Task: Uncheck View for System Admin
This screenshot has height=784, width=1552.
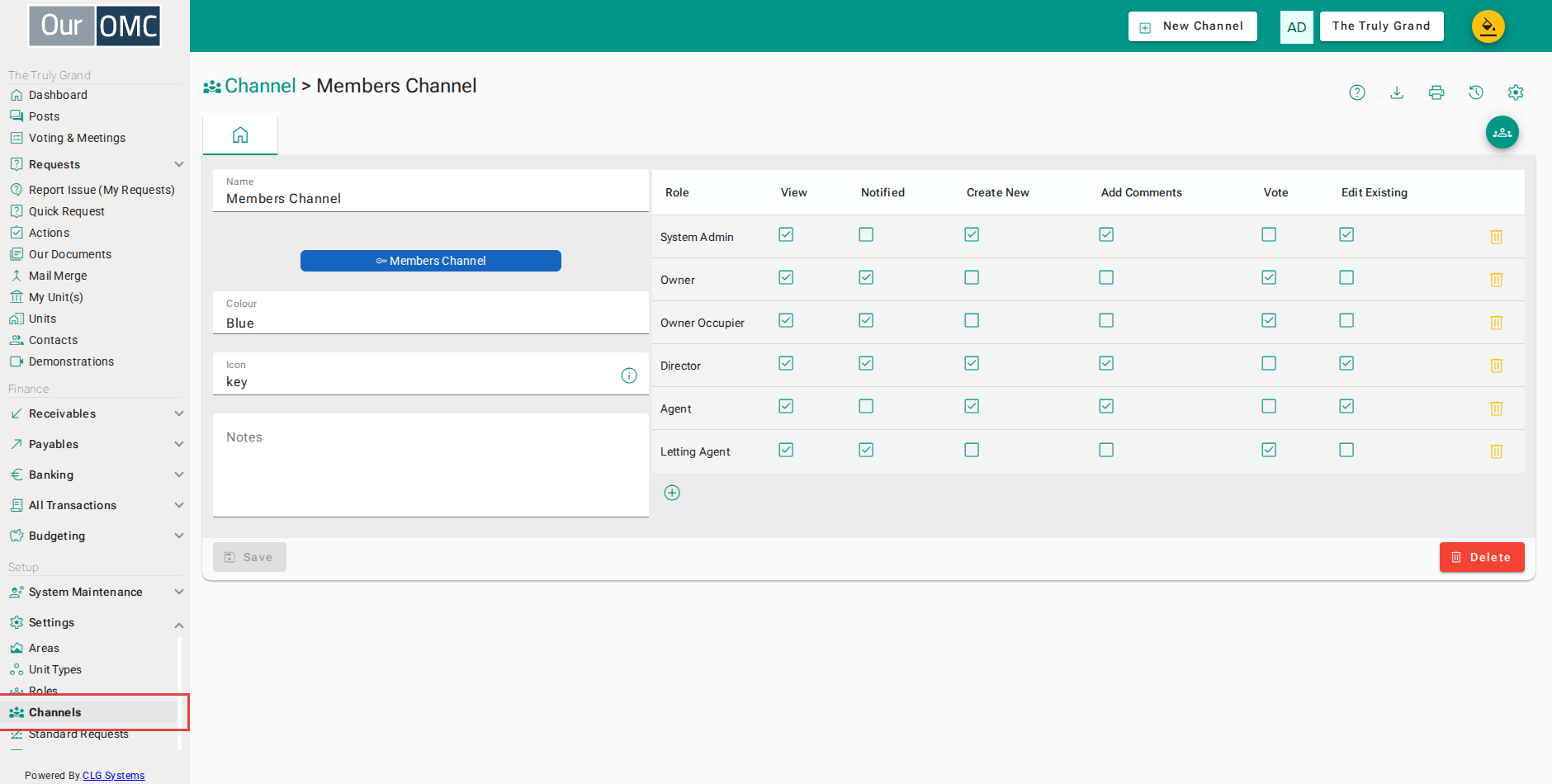Action: pos(786,234)
